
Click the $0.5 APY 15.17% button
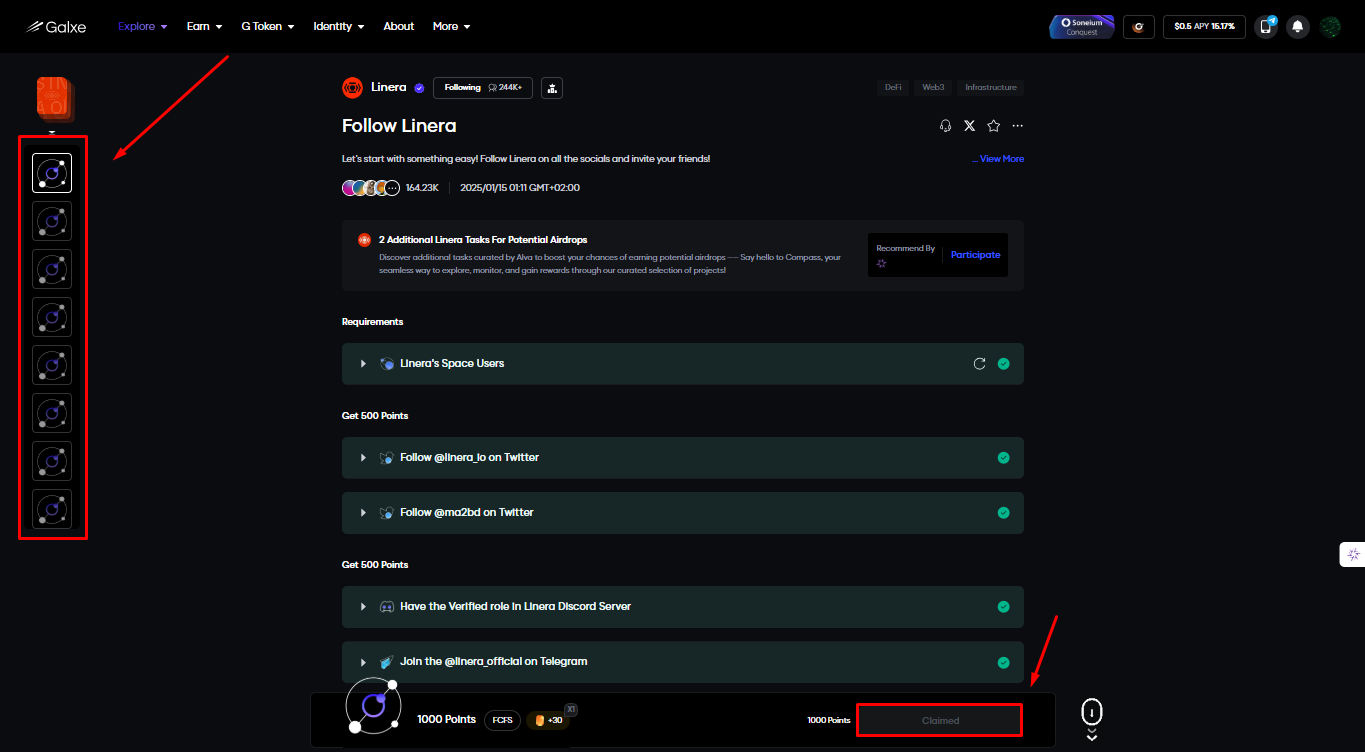click(1204, 27)
